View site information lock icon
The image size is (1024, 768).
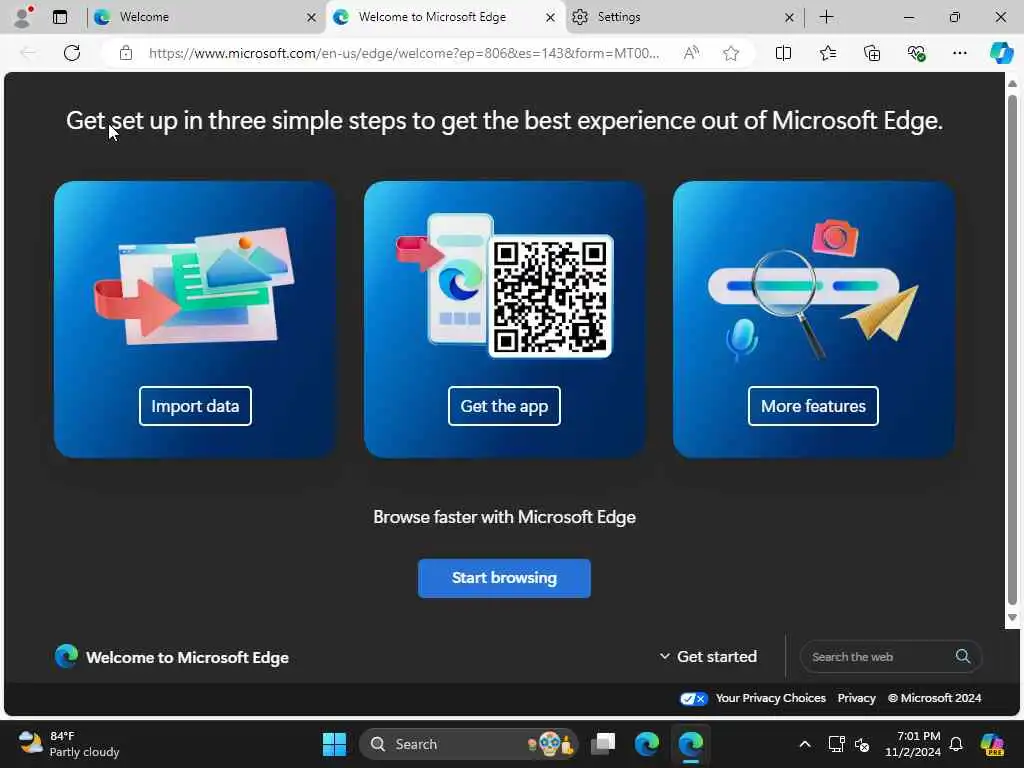pyautogui.click(x=125, y=53)
